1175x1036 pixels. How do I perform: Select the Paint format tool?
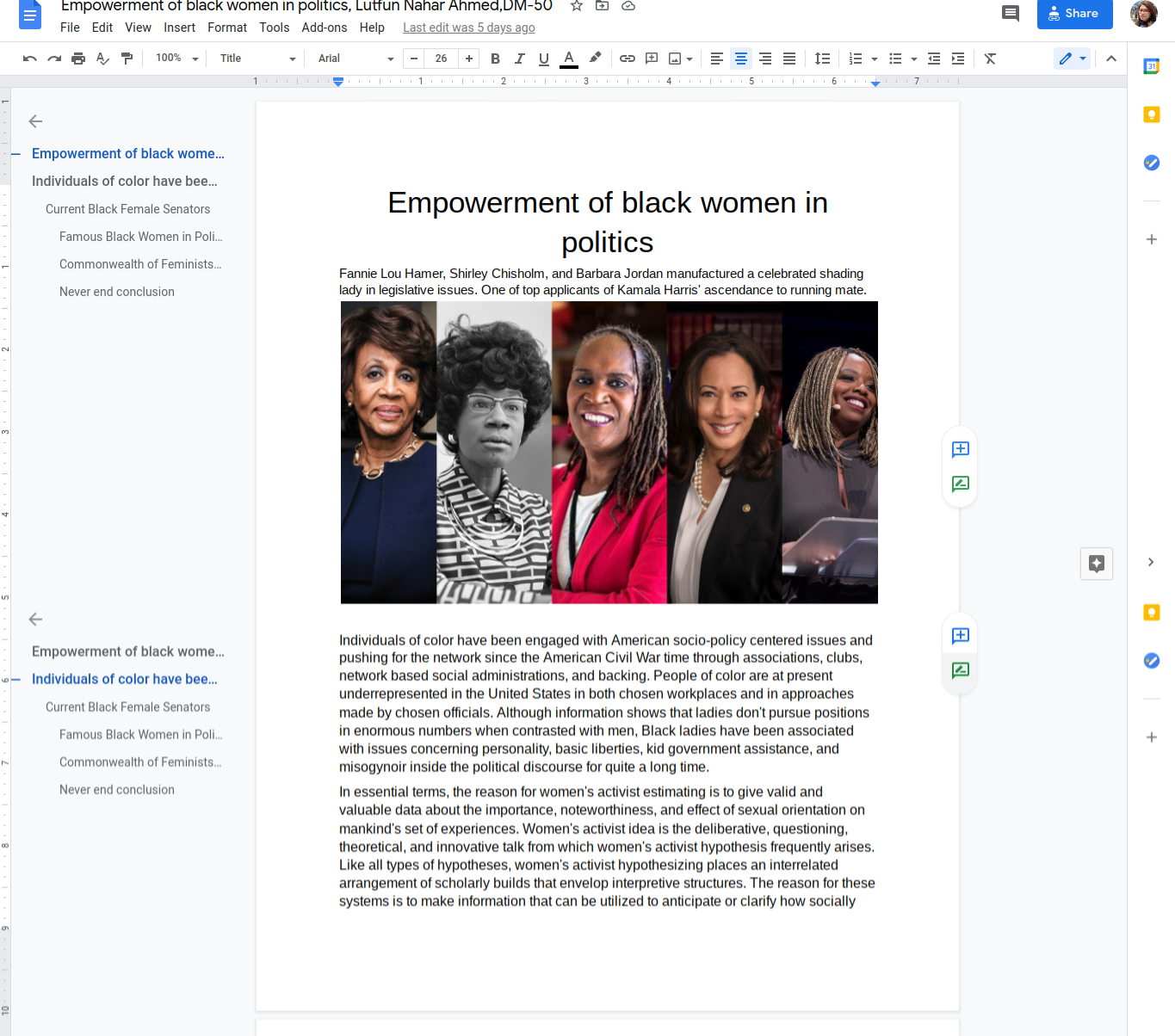[127, 59]
